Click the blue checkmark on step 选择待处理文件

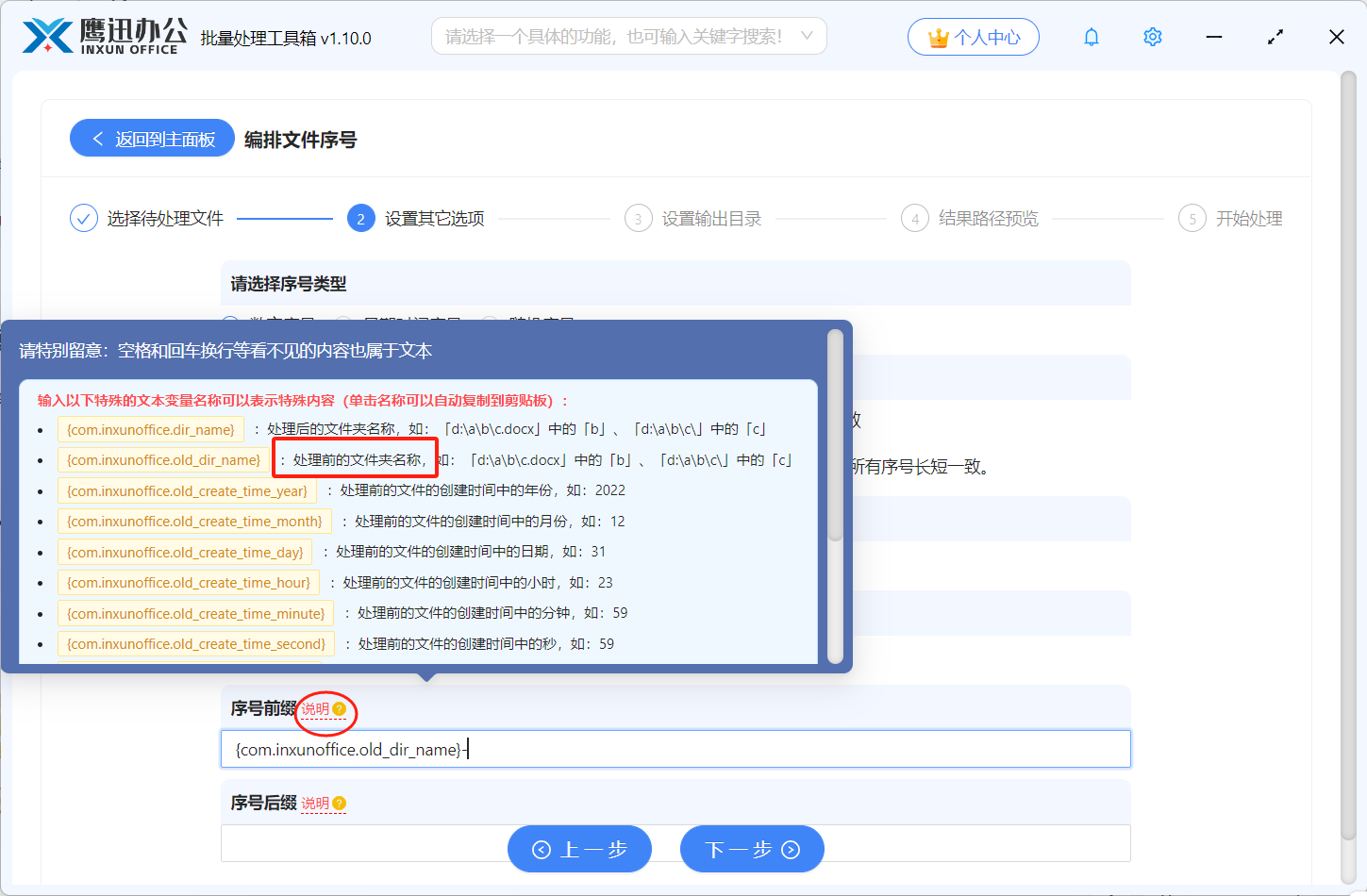(83, 217)
